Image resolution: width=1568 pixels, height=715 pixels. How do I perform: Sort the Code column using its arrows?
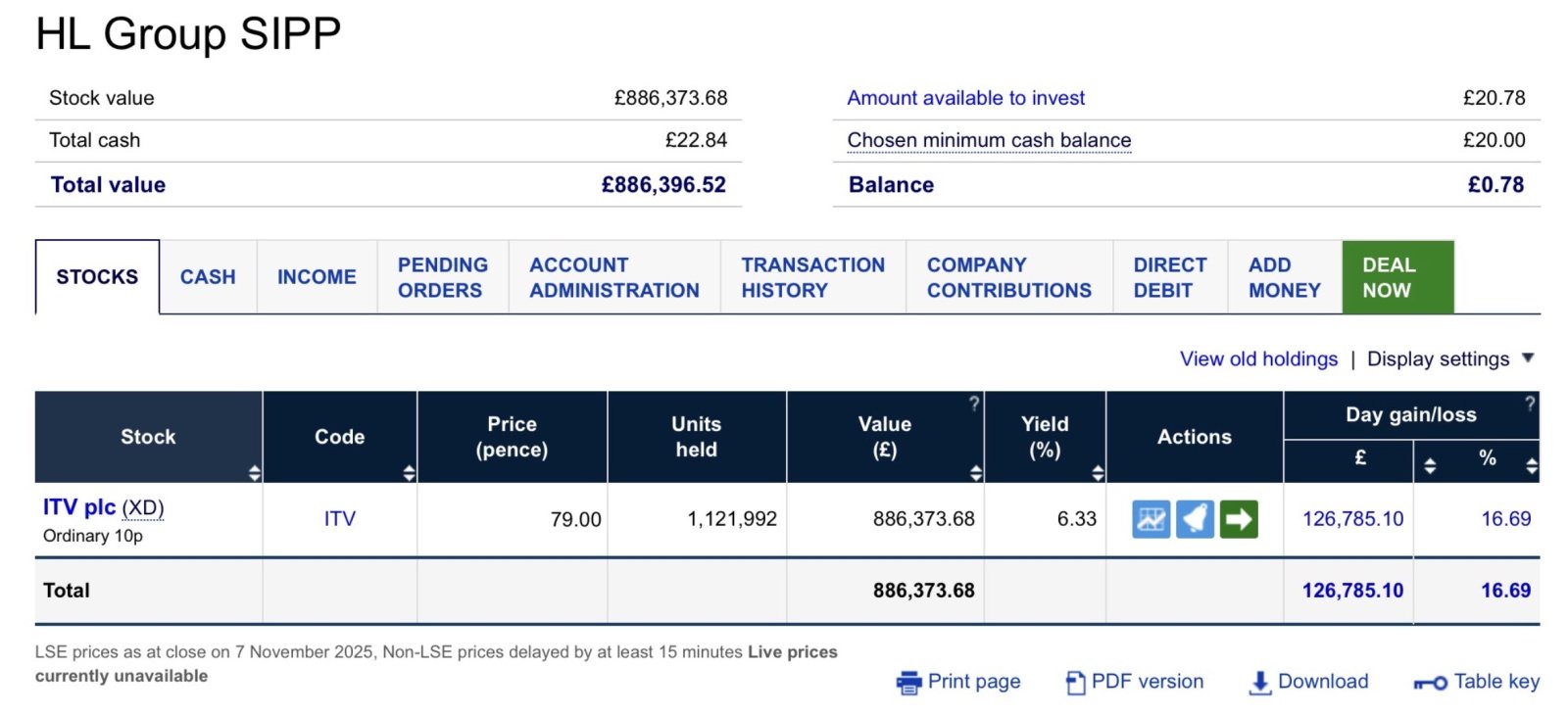[409, 473]
